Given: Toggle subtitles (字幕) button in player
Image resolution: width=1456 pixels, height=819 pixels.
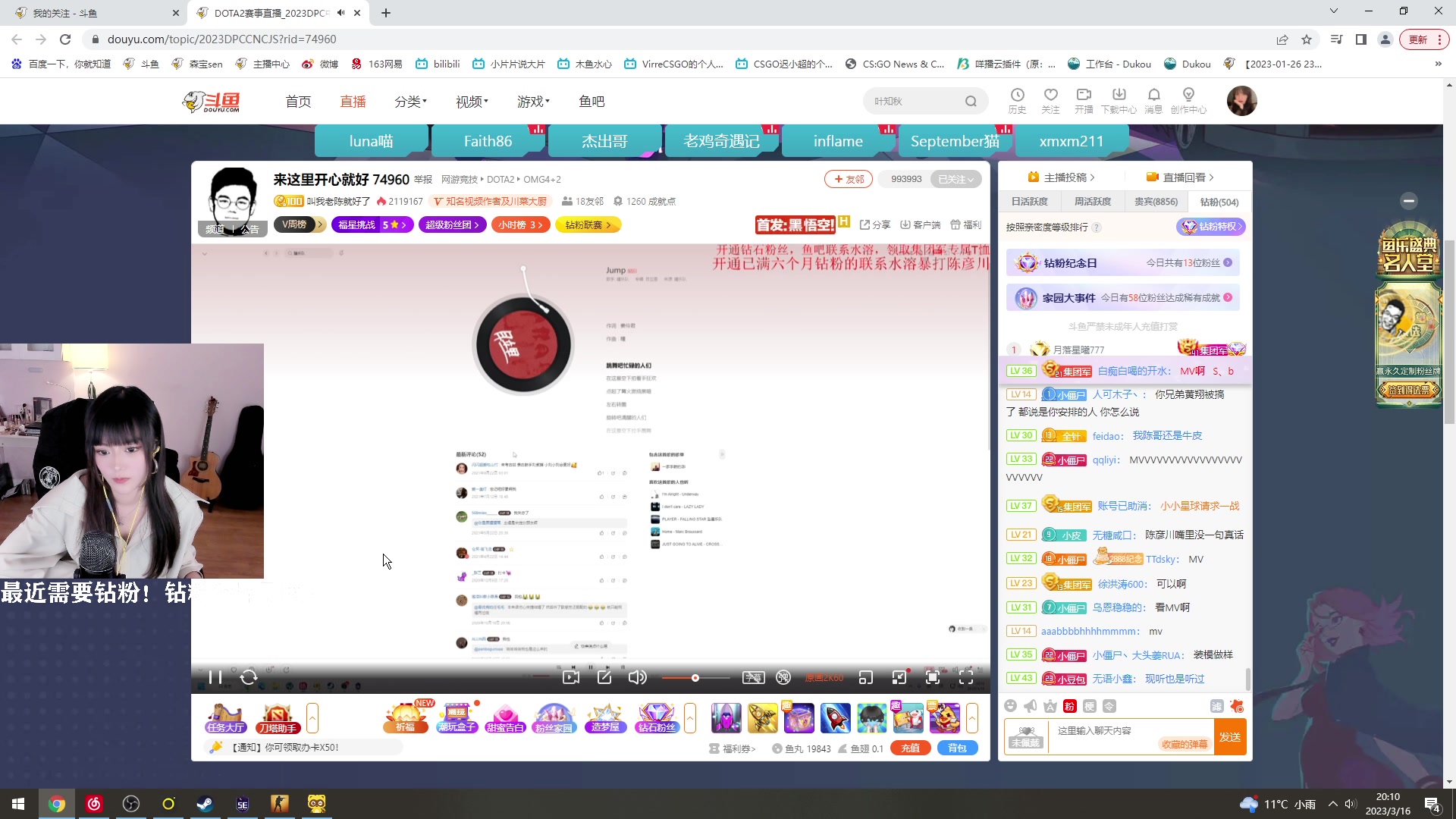Looking at the screenshot, I should (753, 677).
